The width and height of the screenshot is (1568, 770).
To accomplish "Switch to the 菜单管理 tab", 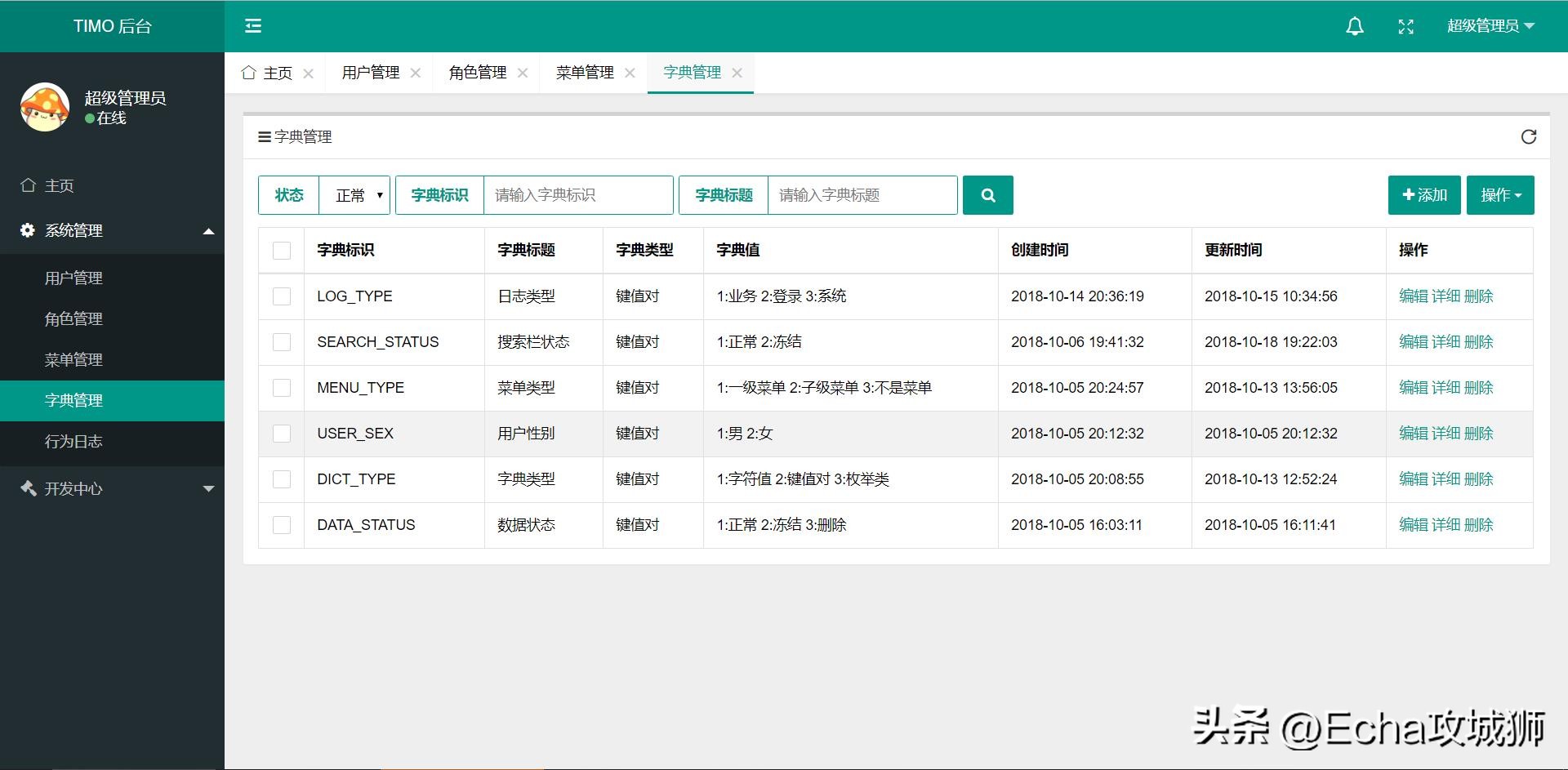I will tap(584, 72).
